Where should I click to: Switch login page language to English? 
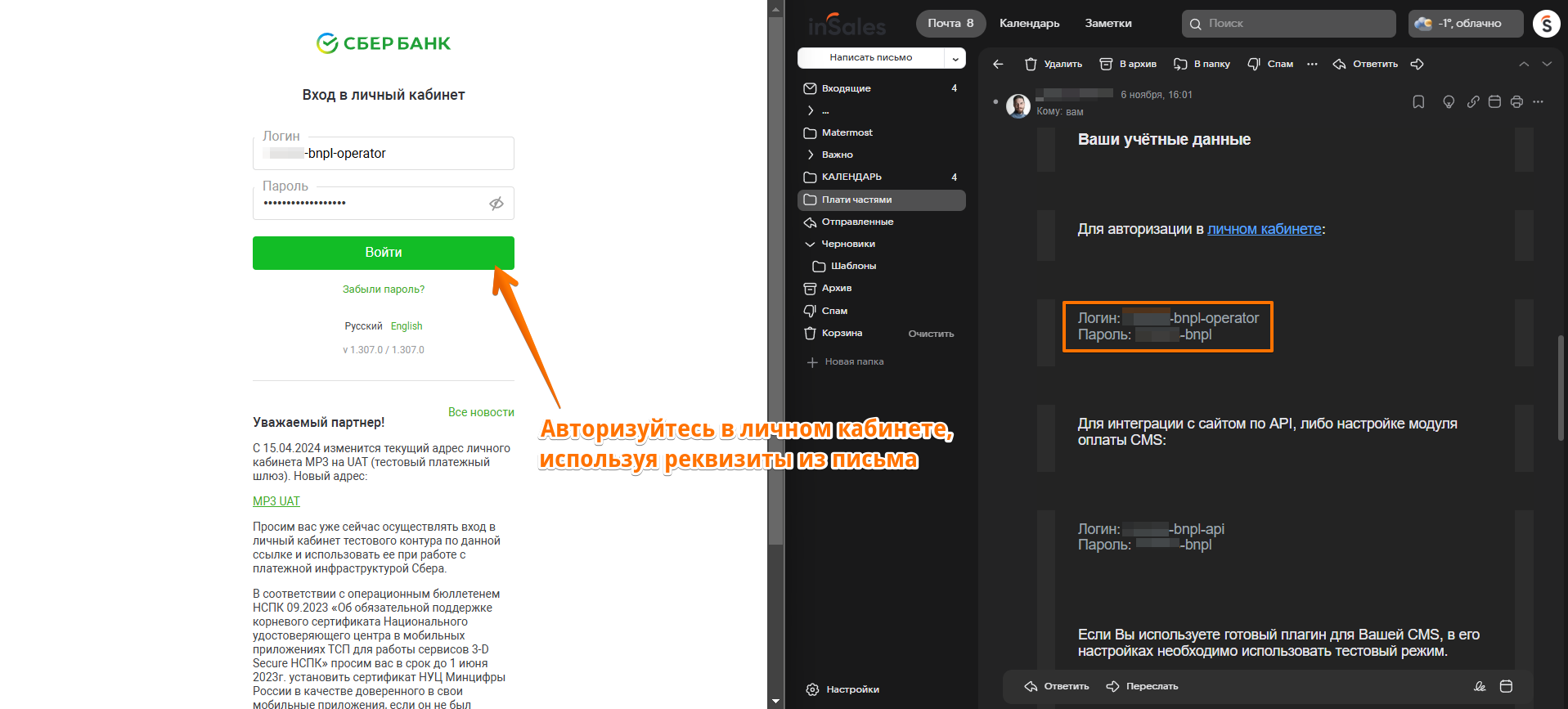[x=407, y=326]
